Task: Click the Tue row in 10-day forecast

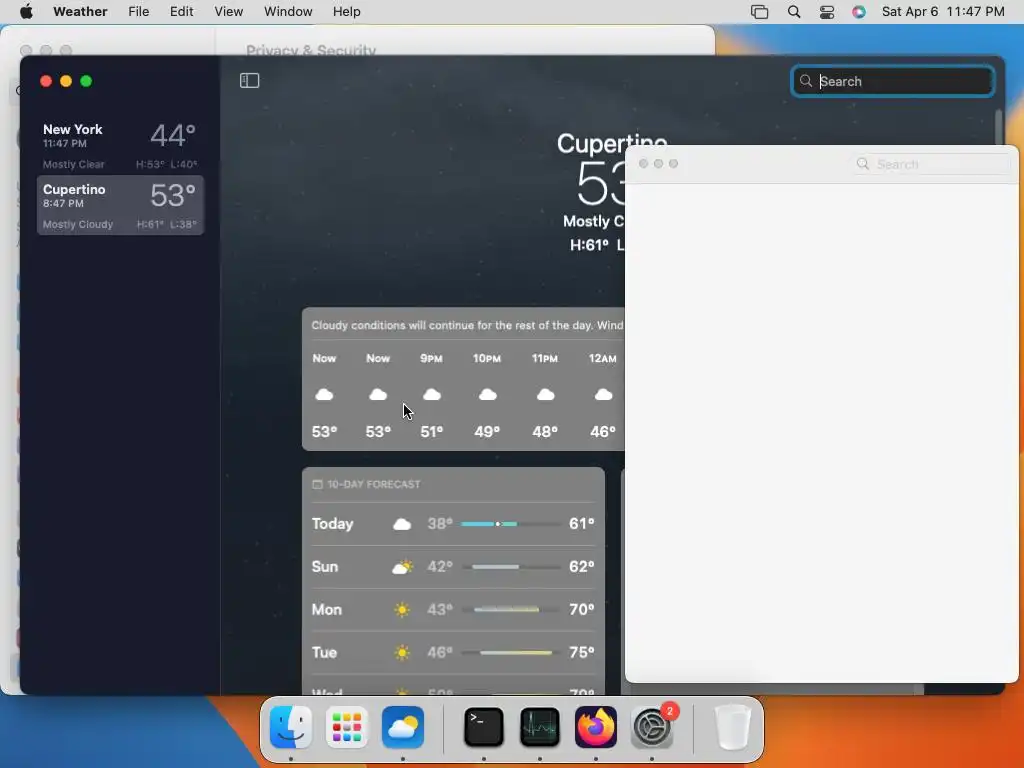Action: 453,652
